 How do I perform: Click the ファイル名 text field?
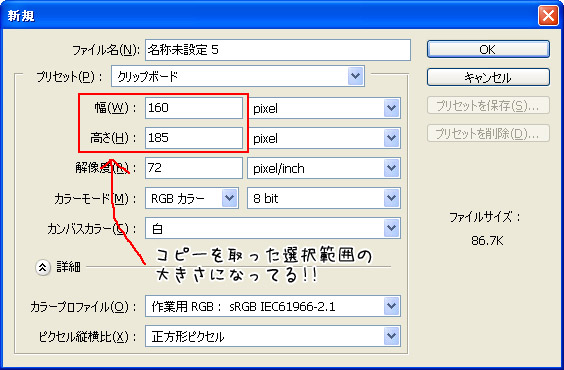278,50
